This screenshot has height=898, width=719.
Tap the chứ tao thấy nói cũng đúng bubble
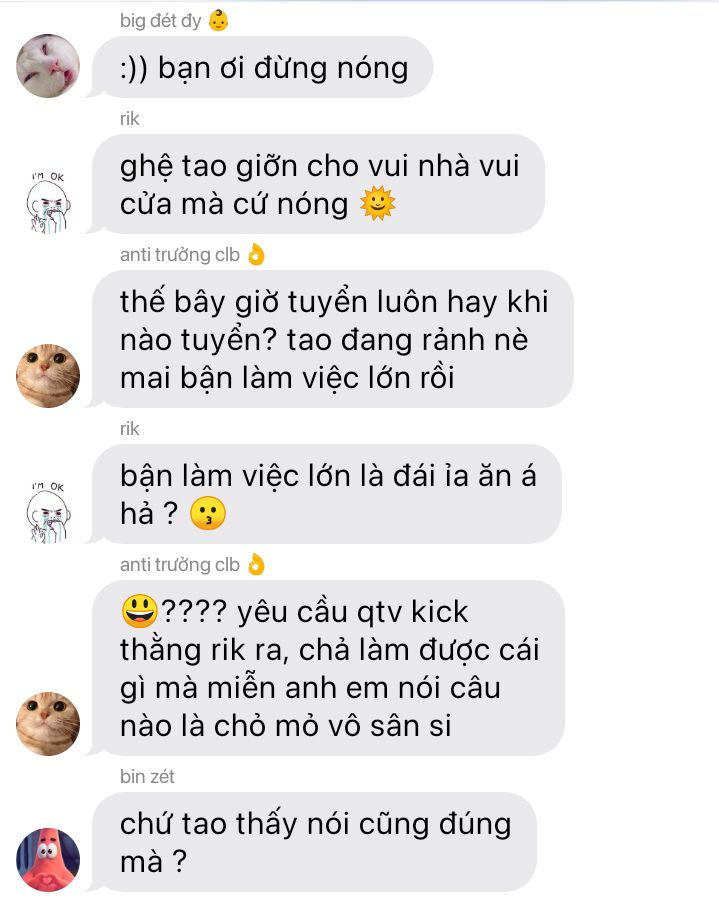314,842
